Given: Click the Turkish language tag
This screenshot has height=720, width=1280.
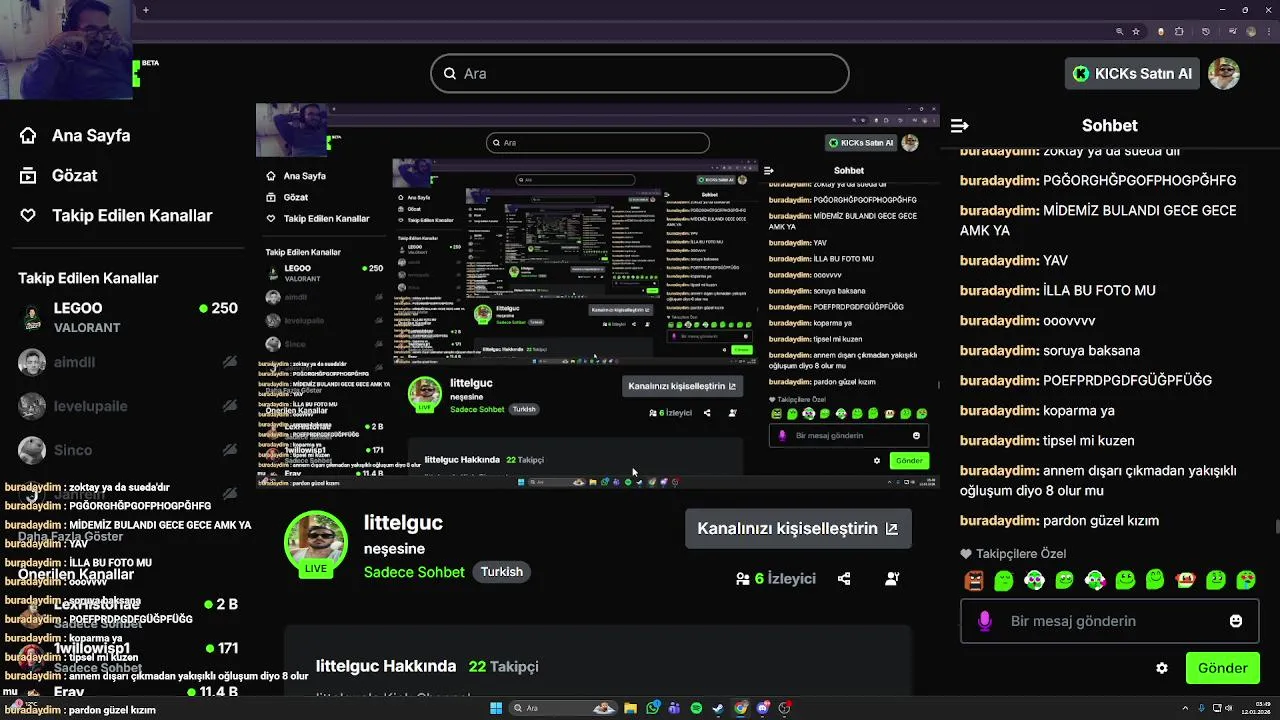Looking at the screenshot, I should click(x=502, y=572).
